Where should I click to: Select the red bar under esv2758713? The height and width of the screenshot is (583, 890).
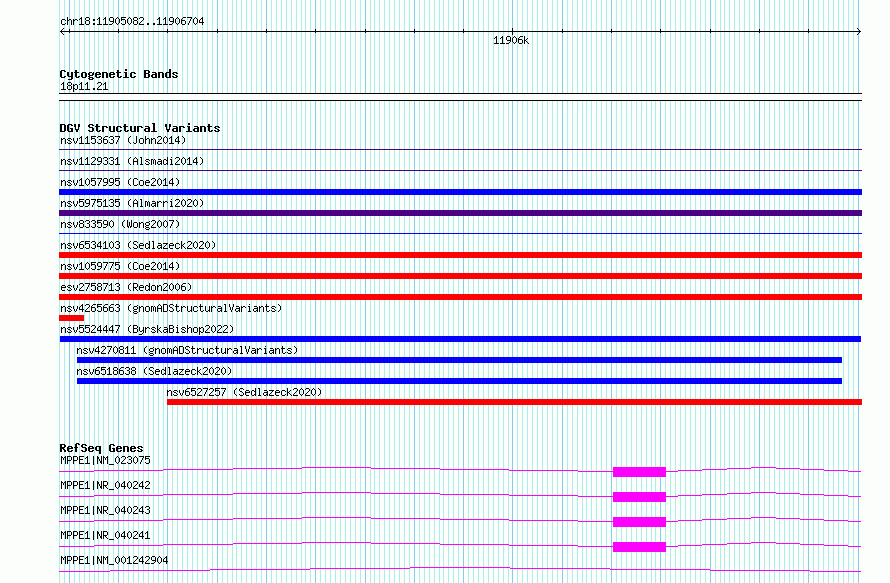coord(460,297)
